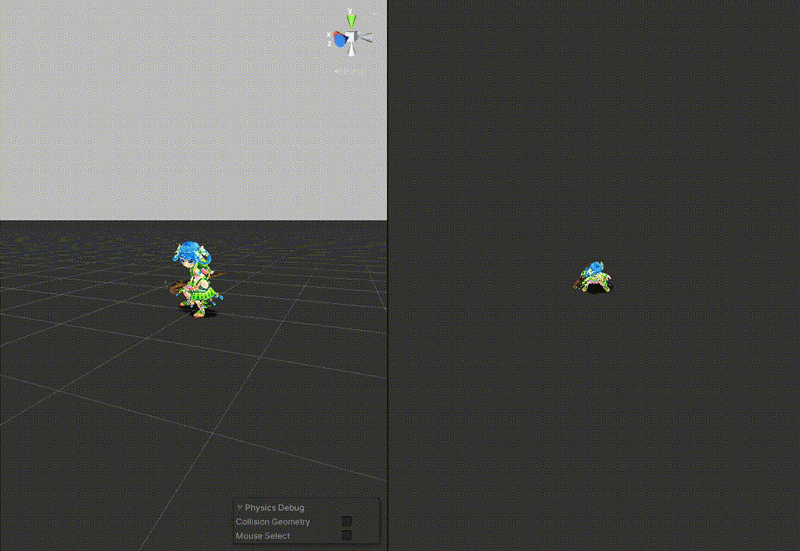The image size is (800, 551).
Task: Click the Collision Geometry label text
Action: (273, 522)
